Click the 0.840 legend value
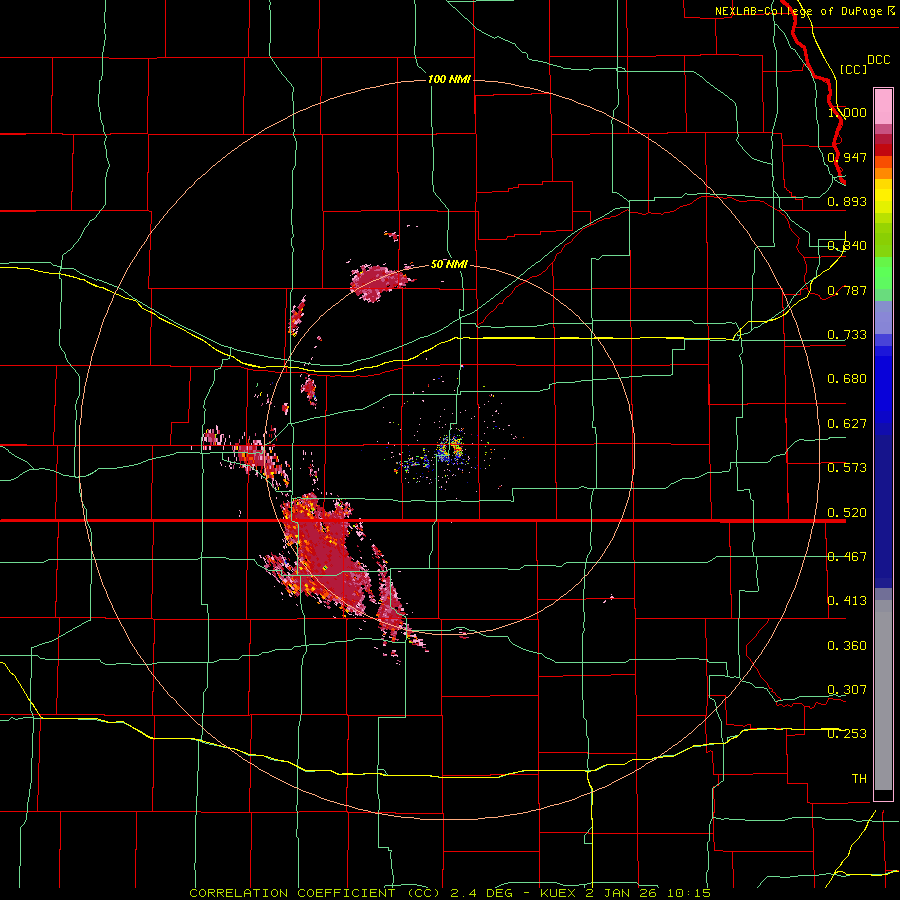Image resolution: width=900 pixels, height=900 pixels. 847,246
